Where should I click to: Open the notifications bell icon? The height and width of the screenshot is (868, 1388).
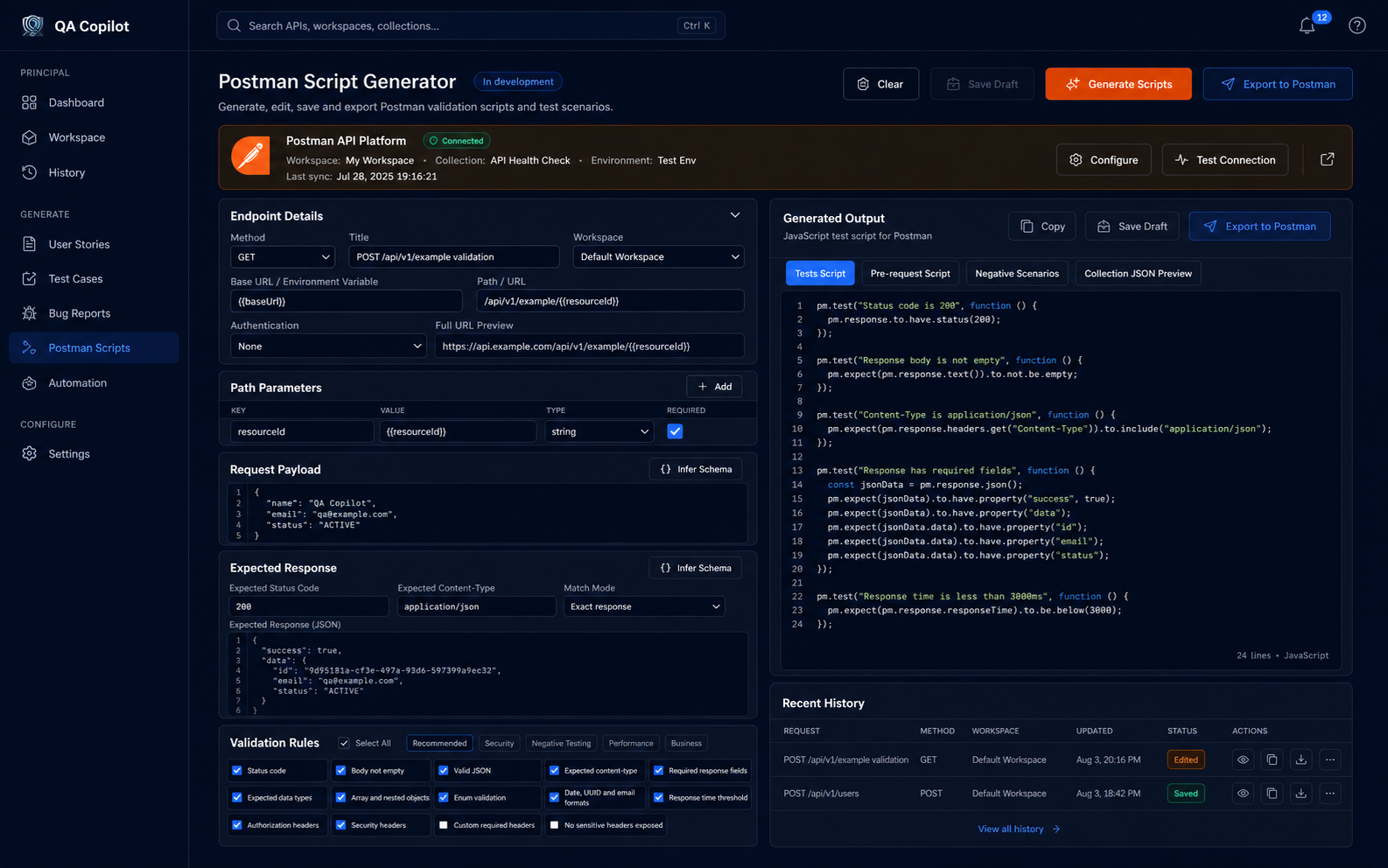pos(1307,26)
